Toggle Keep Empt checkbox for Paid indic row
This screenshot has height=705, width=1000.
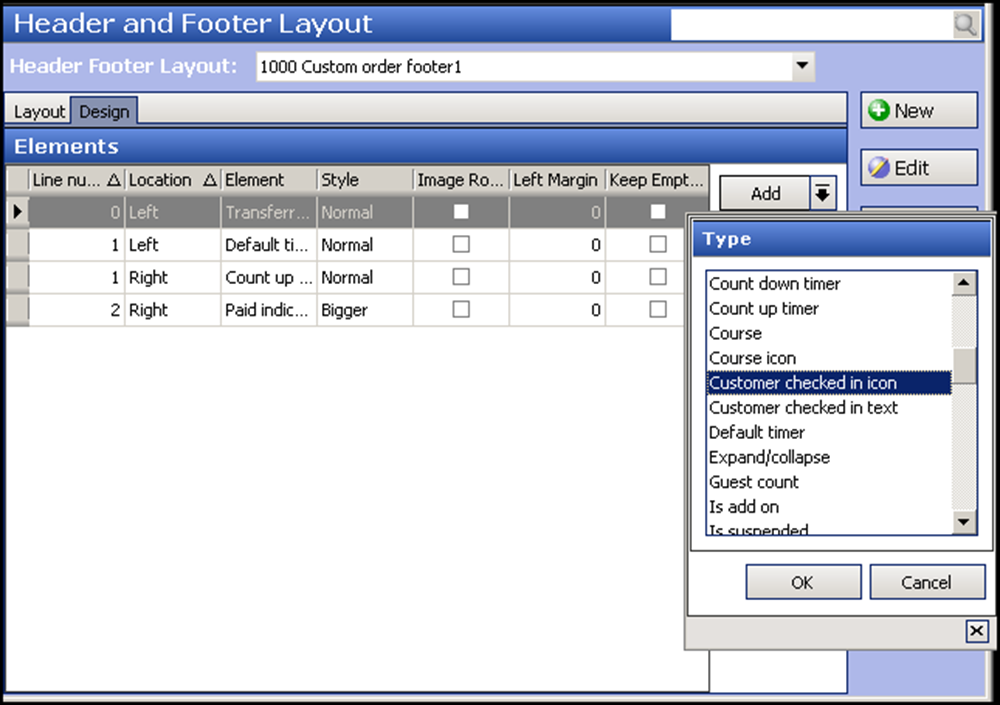tap(658, 309)
